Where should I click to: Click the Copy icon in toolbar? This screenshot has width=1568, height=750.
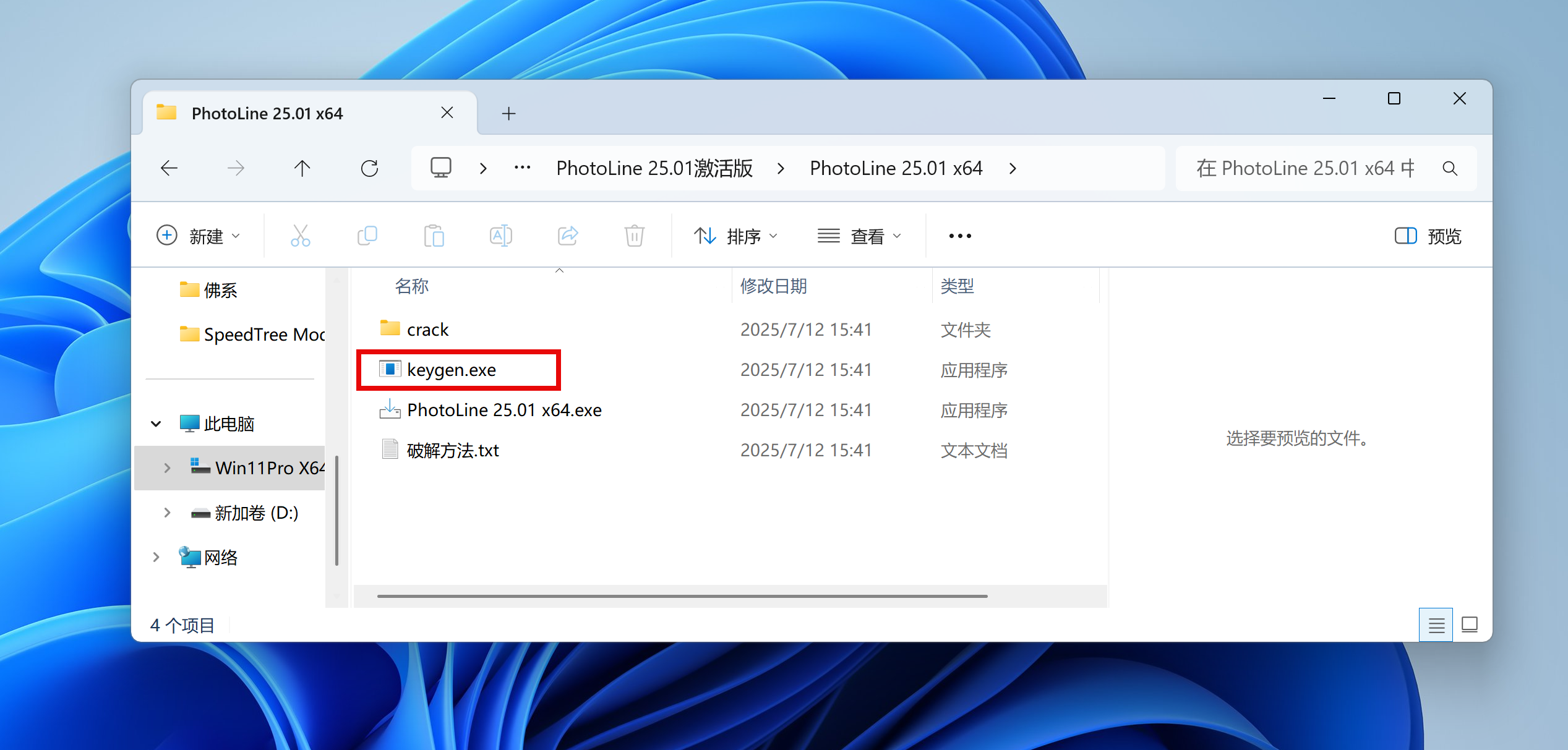[367, 236]
